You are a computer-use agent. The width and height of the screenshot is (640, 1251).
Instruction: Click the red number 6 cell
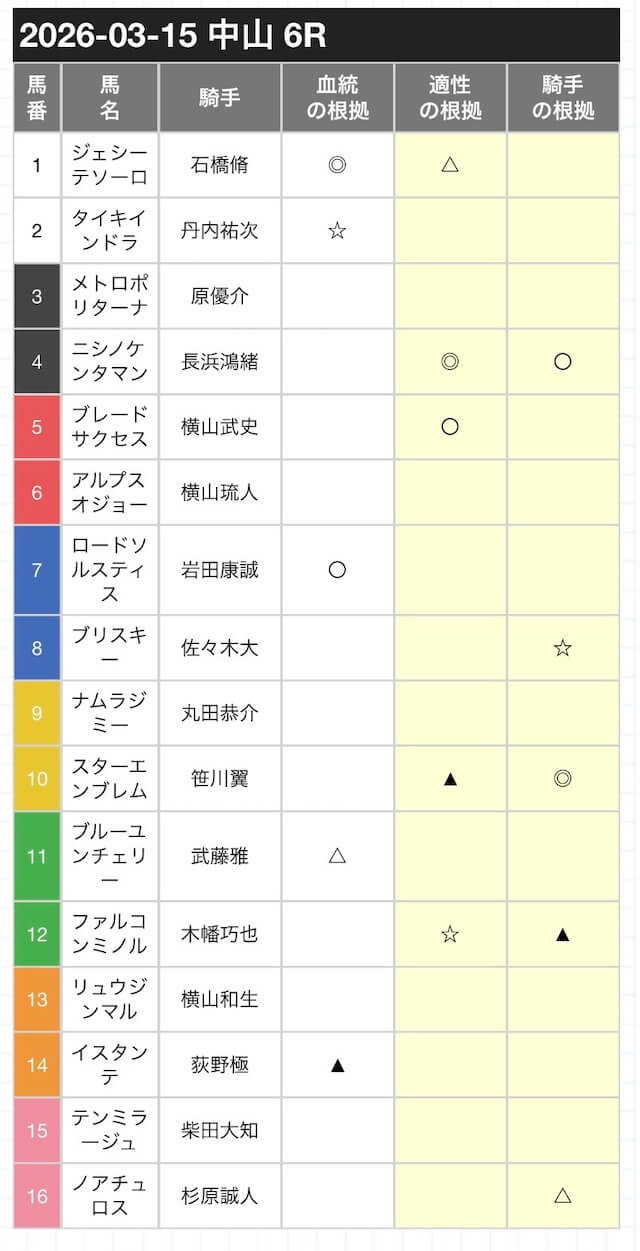pos(37,492)
